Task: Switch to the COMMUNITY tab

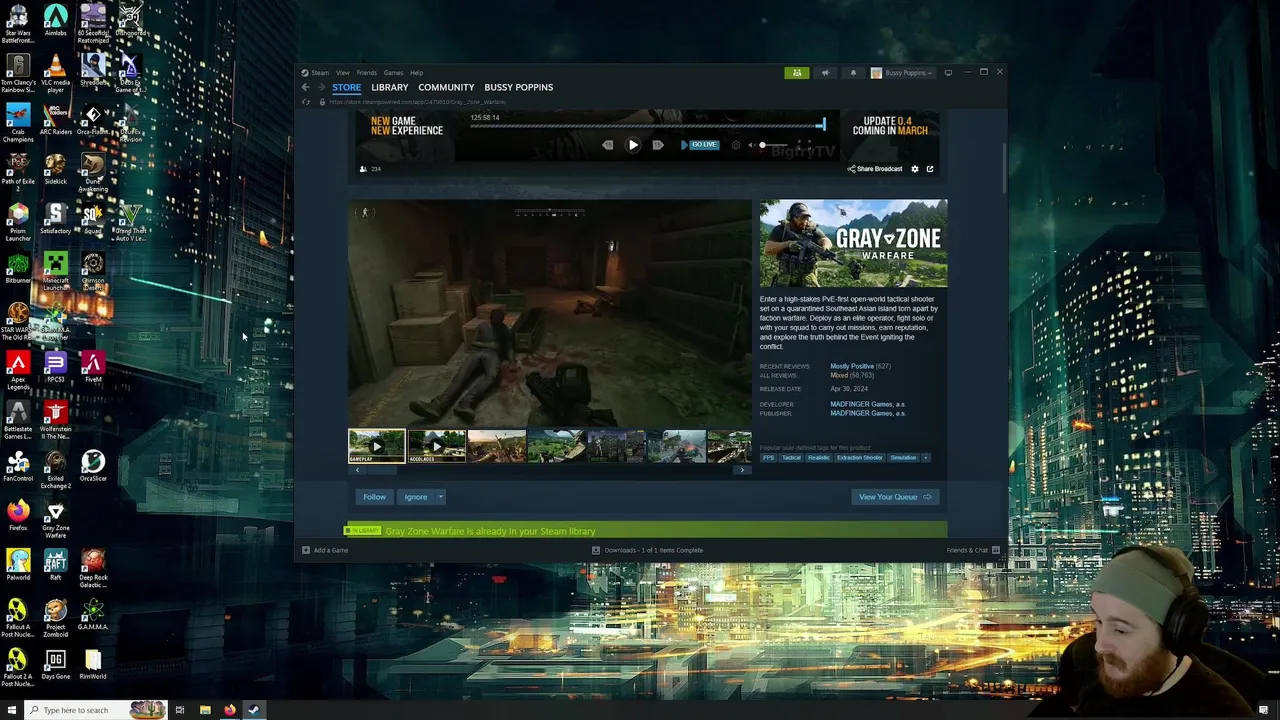Action: 446,87
